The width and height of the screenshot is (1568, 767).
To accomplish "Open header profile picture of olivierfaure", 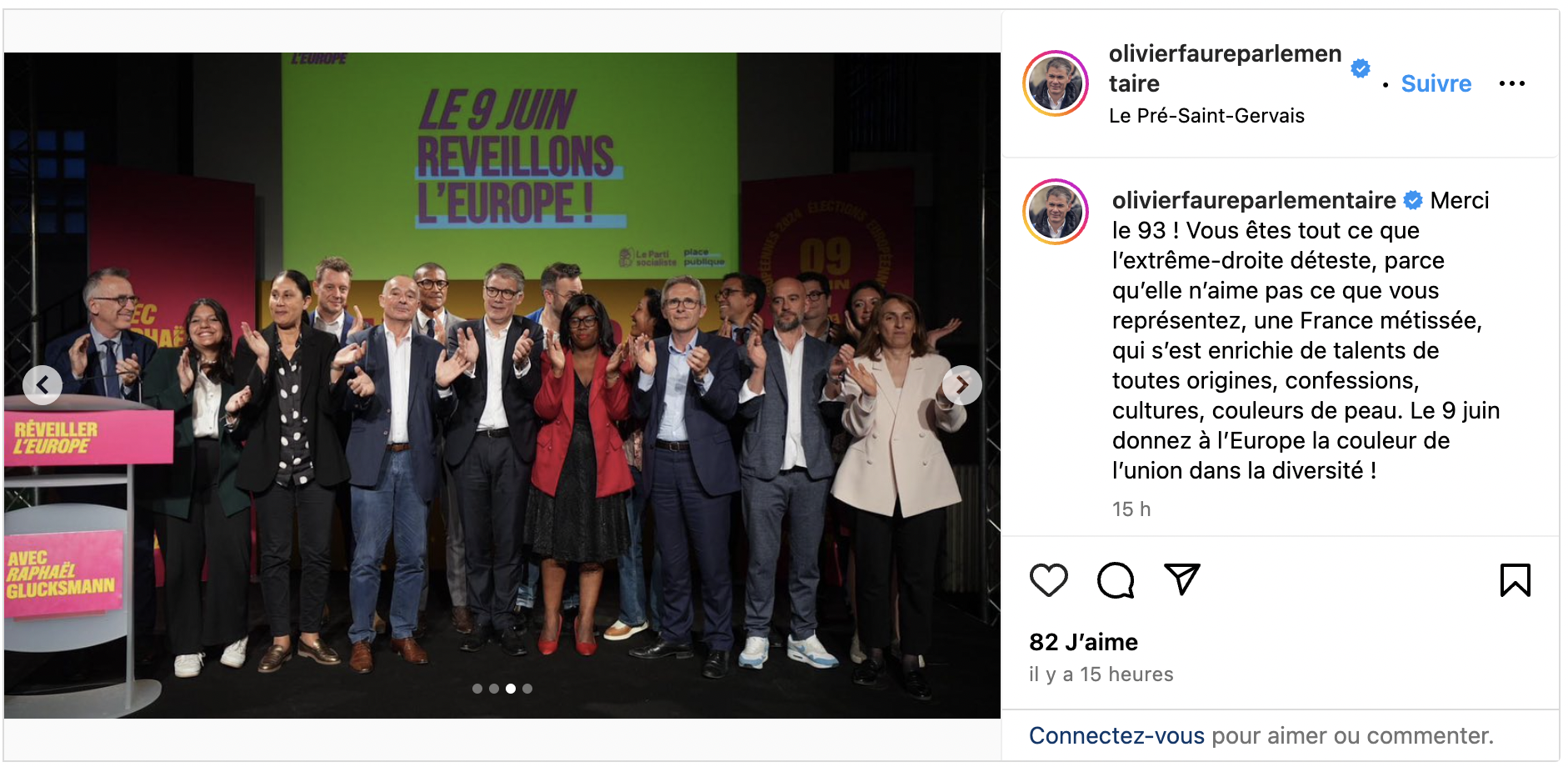I will tap(1056, 83).
